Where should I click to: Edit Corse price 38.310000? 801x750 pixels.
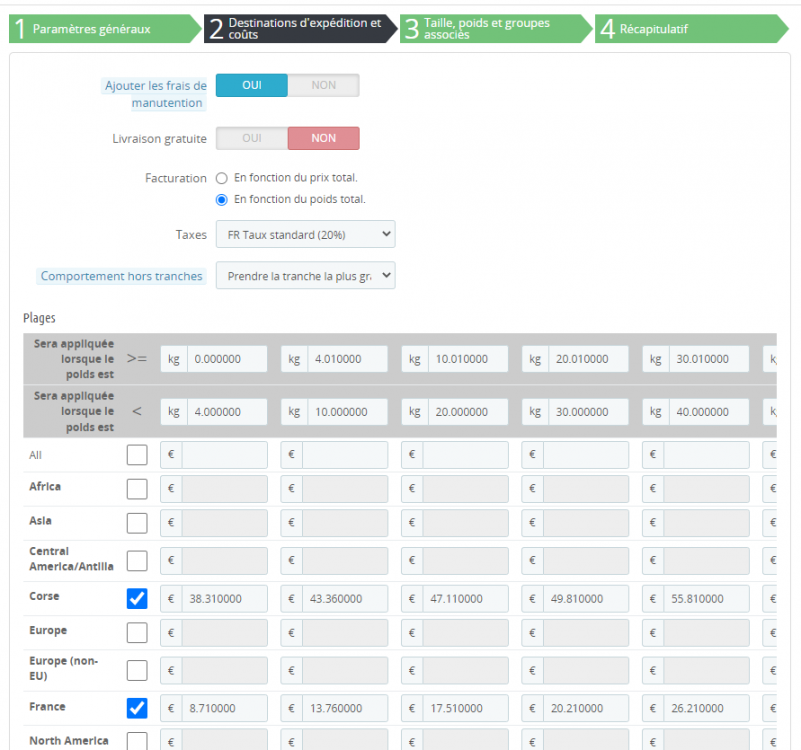click(x=224, y=599)
